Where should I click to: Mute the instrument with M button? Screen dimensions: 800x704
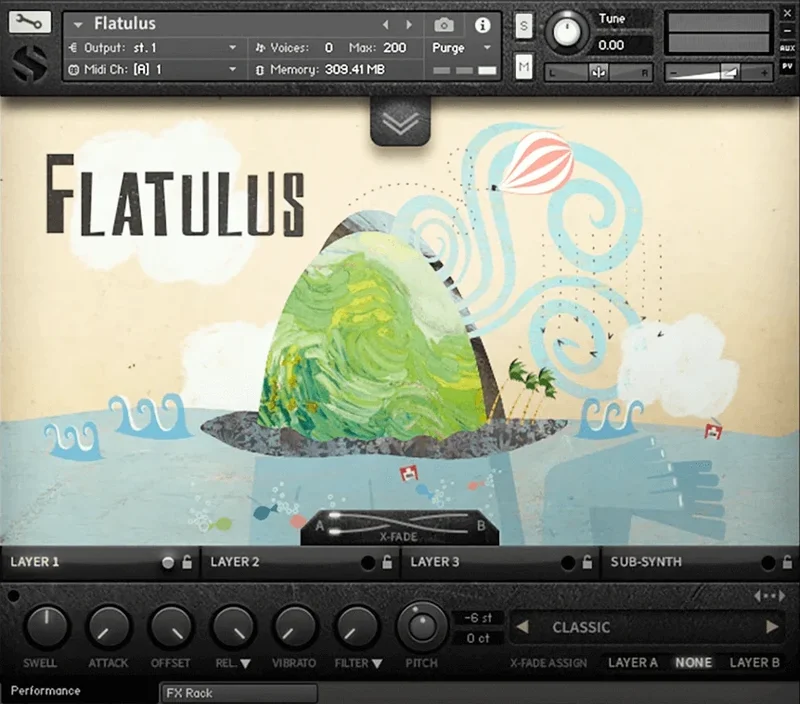(x=524, y=66)
